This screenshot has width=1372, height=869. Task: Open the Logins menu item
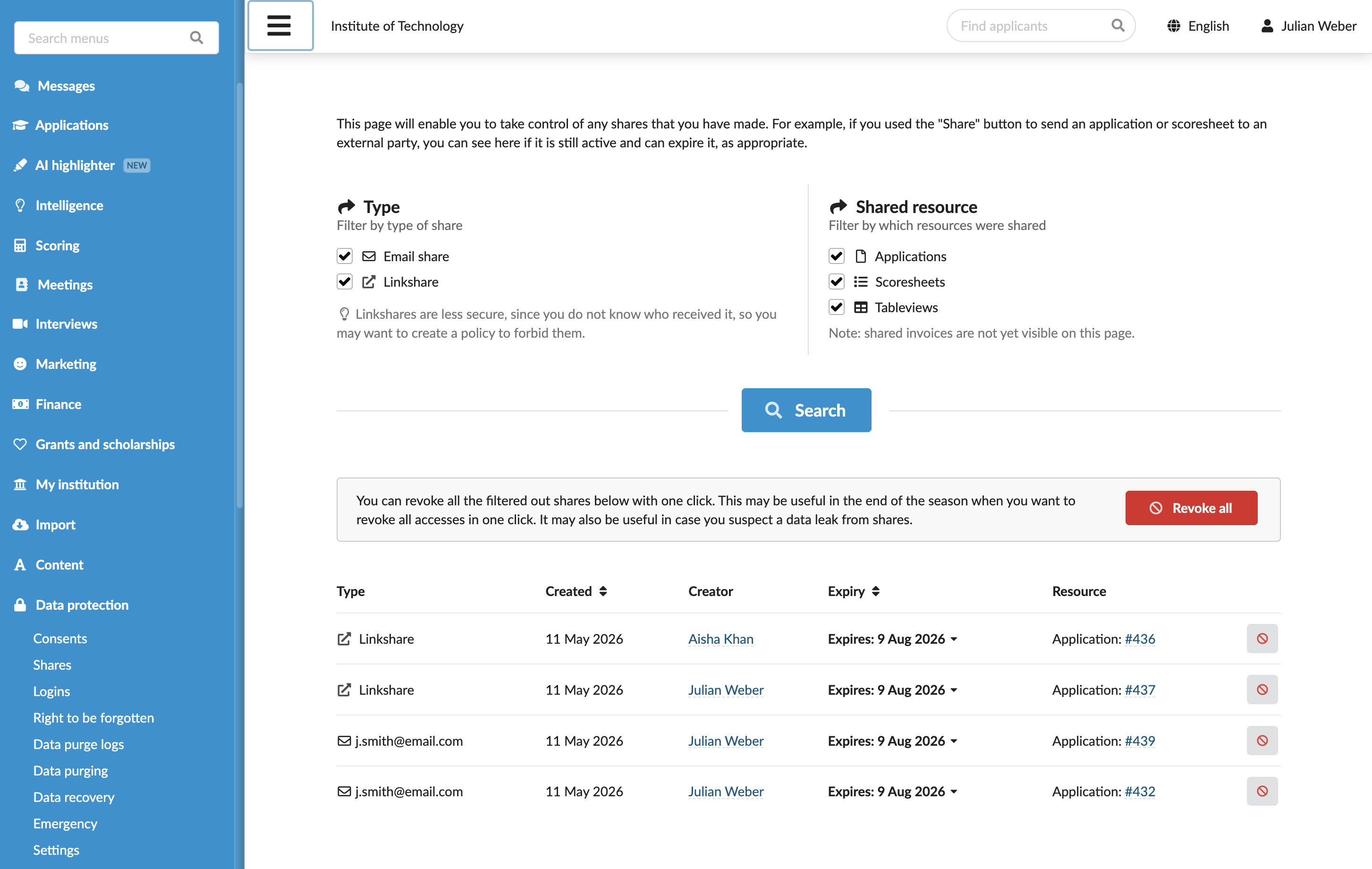[51, 691]
